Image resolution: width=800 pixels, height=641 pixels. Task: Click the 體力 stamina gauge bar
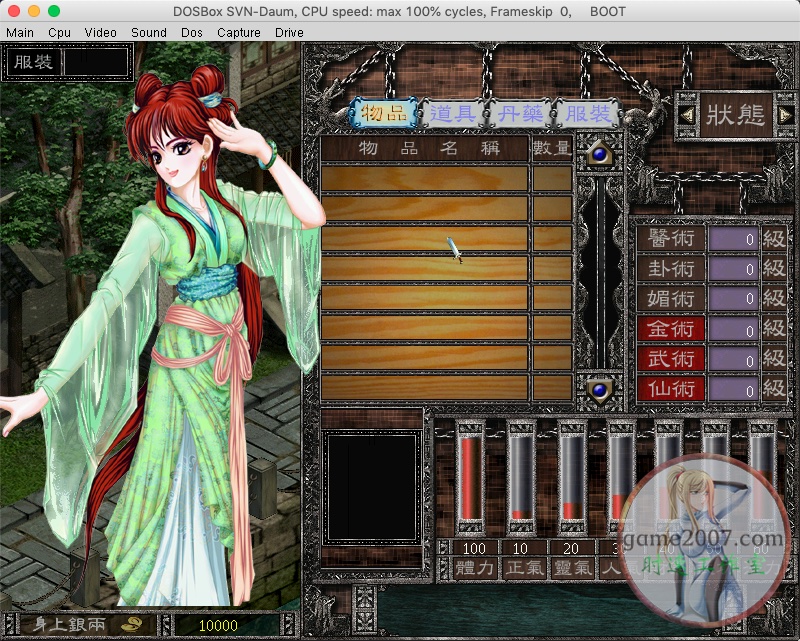pyautogui.click(x=470, y=478)
